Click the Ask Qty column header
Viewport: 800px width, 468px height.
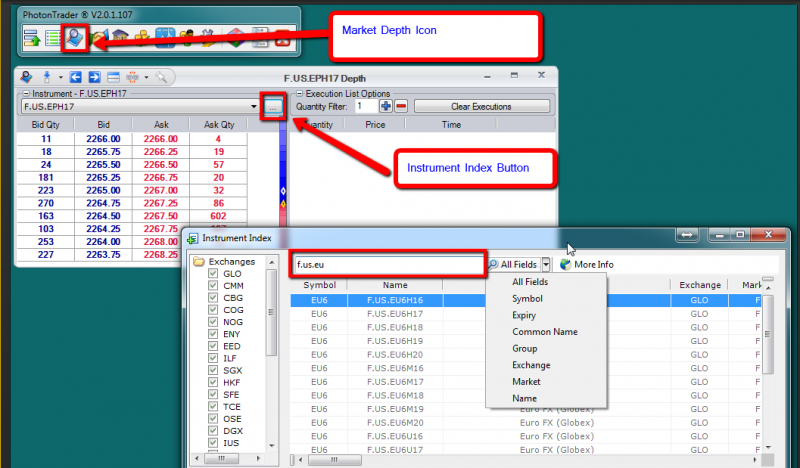pyautogui.click(x=219, y=125)
